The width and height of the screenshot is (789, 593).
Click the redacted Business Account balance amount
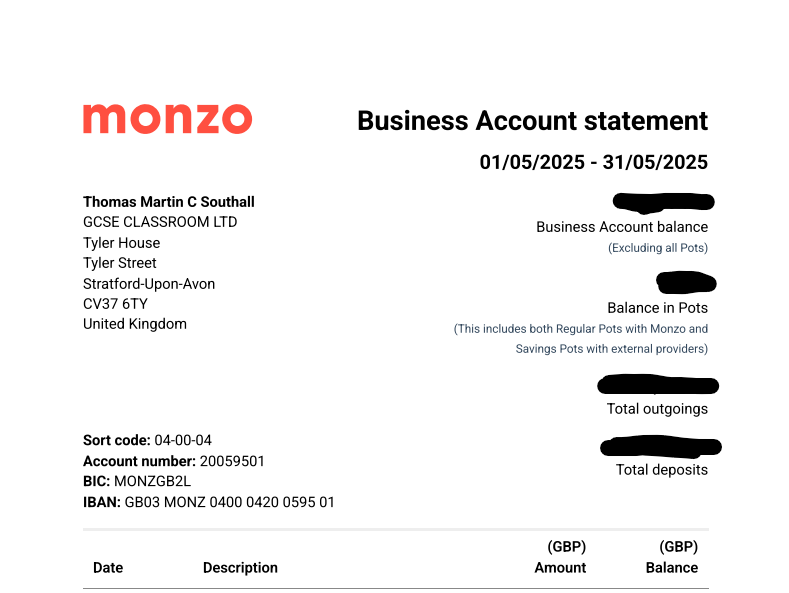(663, 202)
